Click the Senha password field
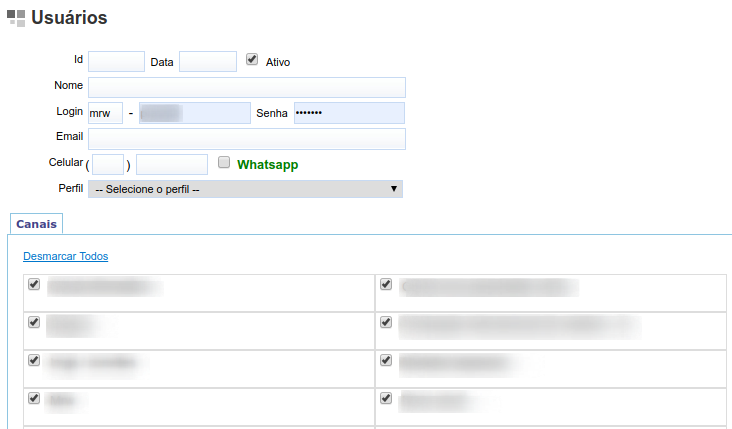Screen dimensions: 732x429 point(349,113)
